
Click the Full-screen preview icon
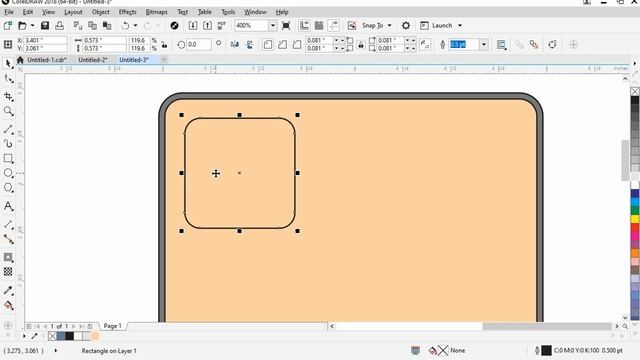[286, 26]
